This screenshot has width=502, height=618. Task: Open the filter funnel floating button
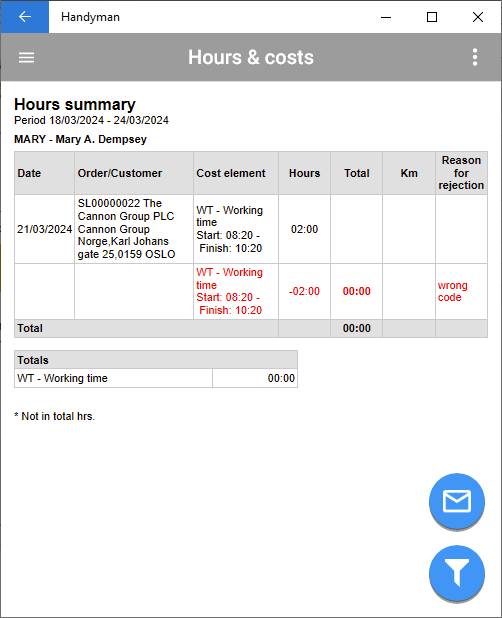(x=457, y=573)
